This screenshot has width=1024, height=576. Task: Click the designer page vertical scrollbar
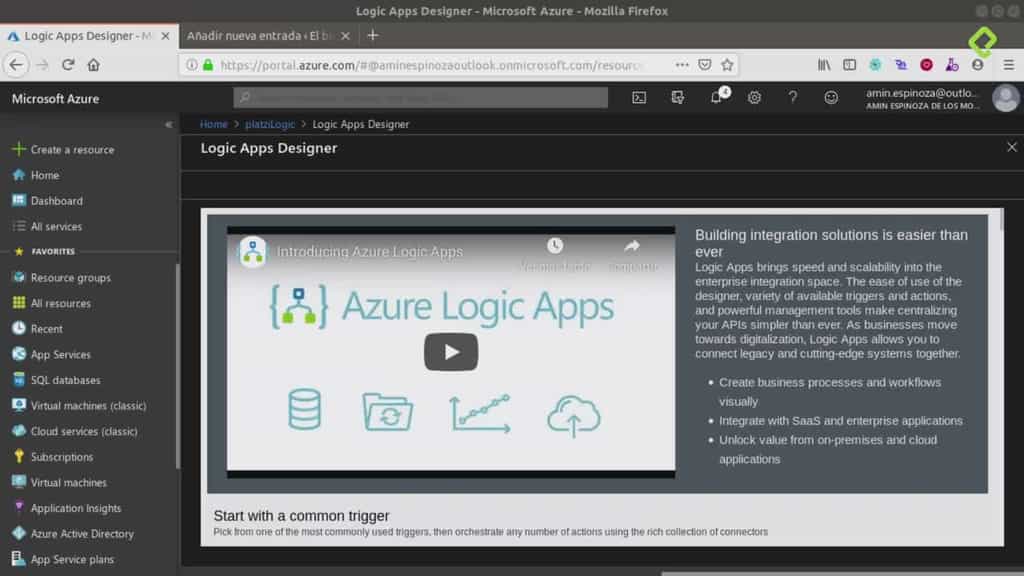tap(1001, 219)
